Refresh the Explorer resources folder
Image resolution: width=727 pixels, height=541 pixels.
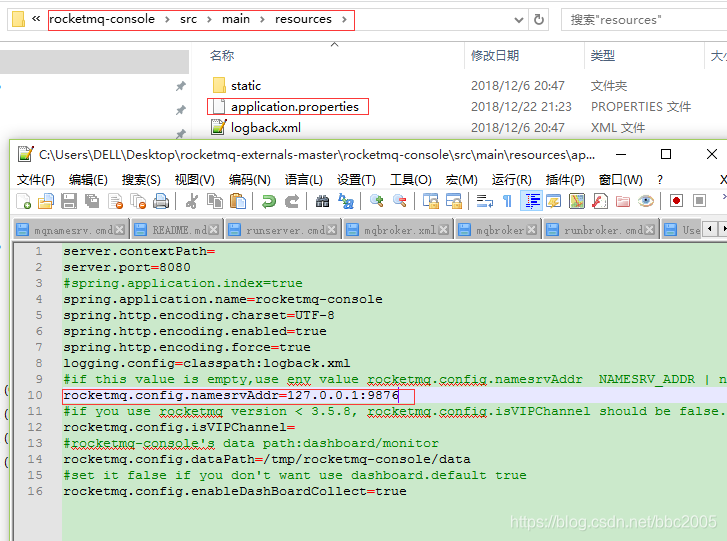(x=539, y=20)
